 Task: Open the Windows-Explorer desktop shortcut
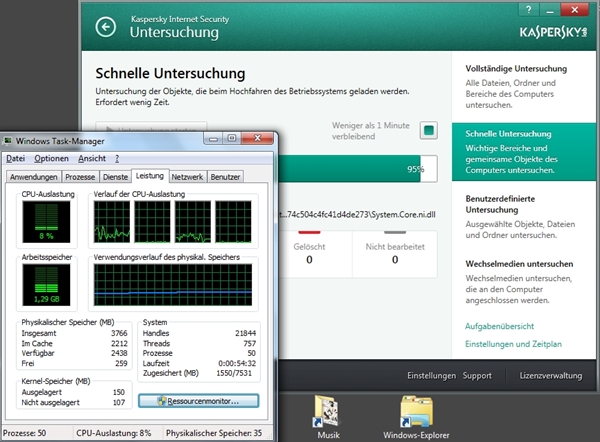tap(416, 417)
